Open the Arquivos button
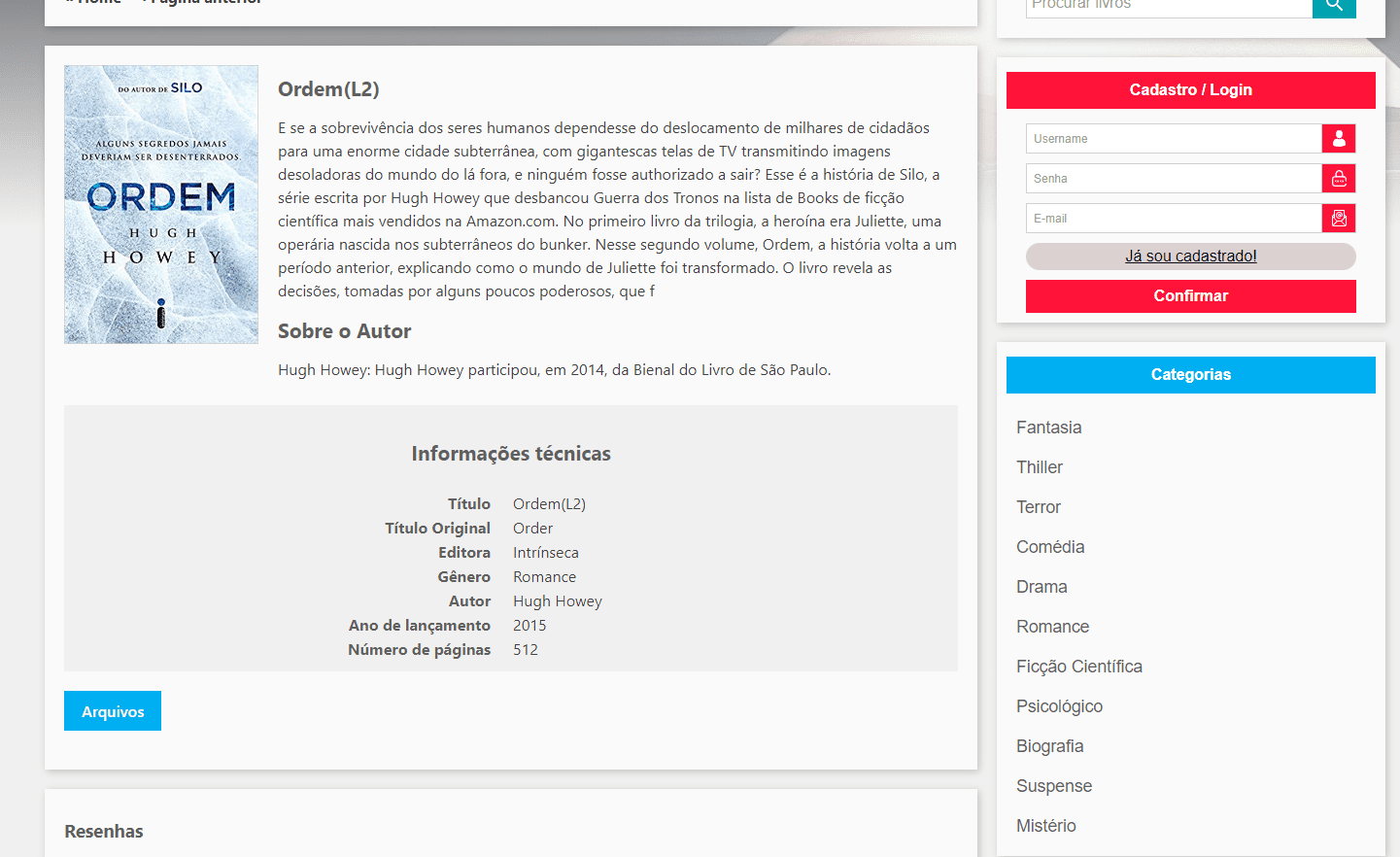1400x857 pixels. point(113,711)
